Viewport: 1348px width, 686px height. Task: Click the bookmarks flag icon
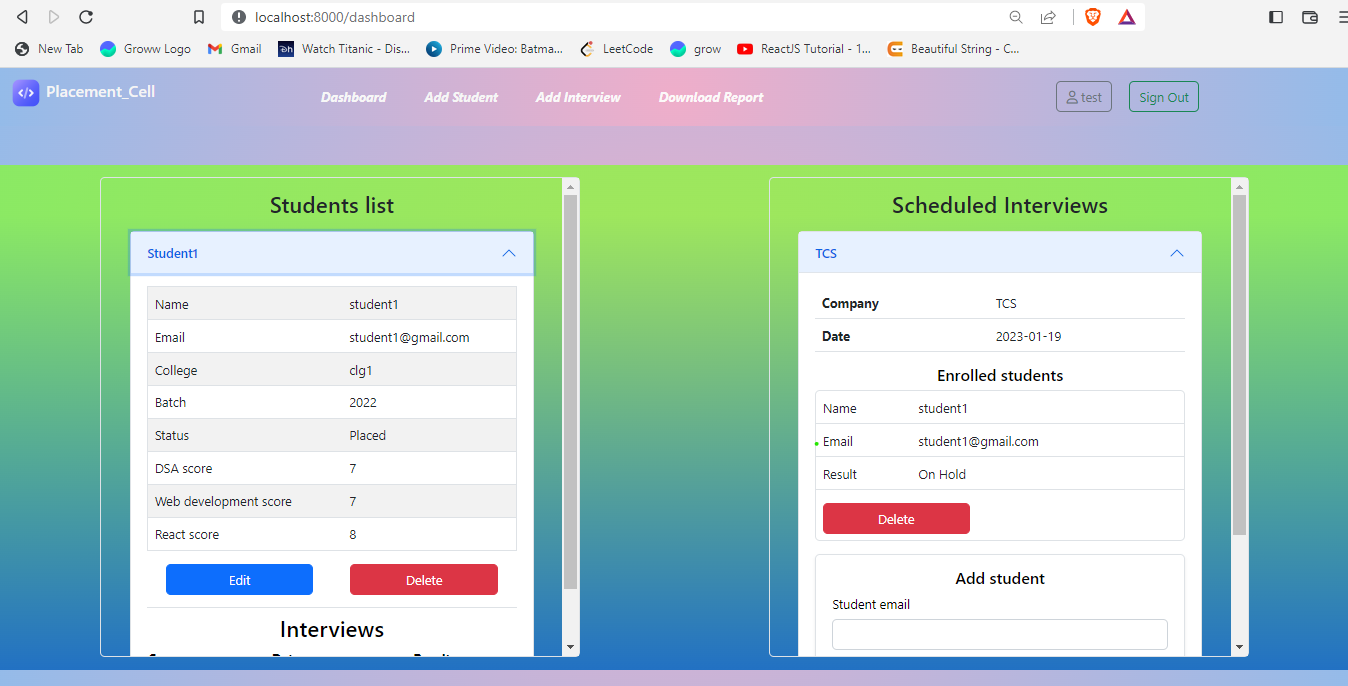pos(198,16)
